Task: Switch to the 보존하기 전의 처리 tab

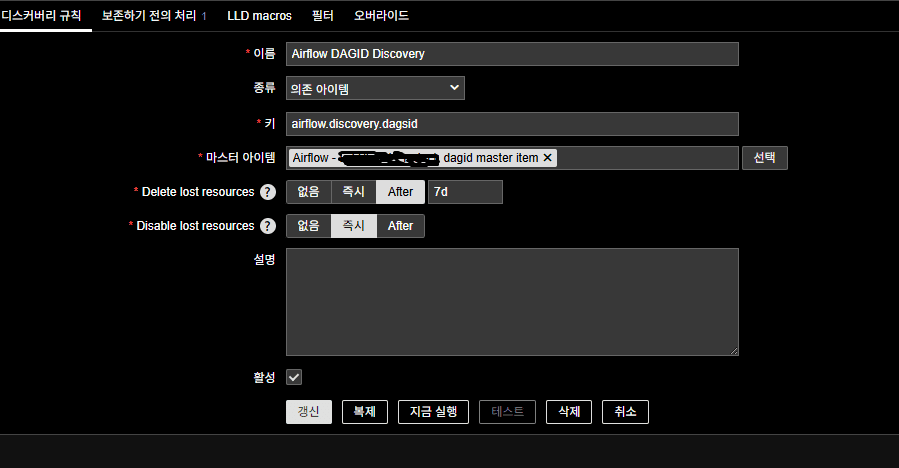Action: coord(154,16)
